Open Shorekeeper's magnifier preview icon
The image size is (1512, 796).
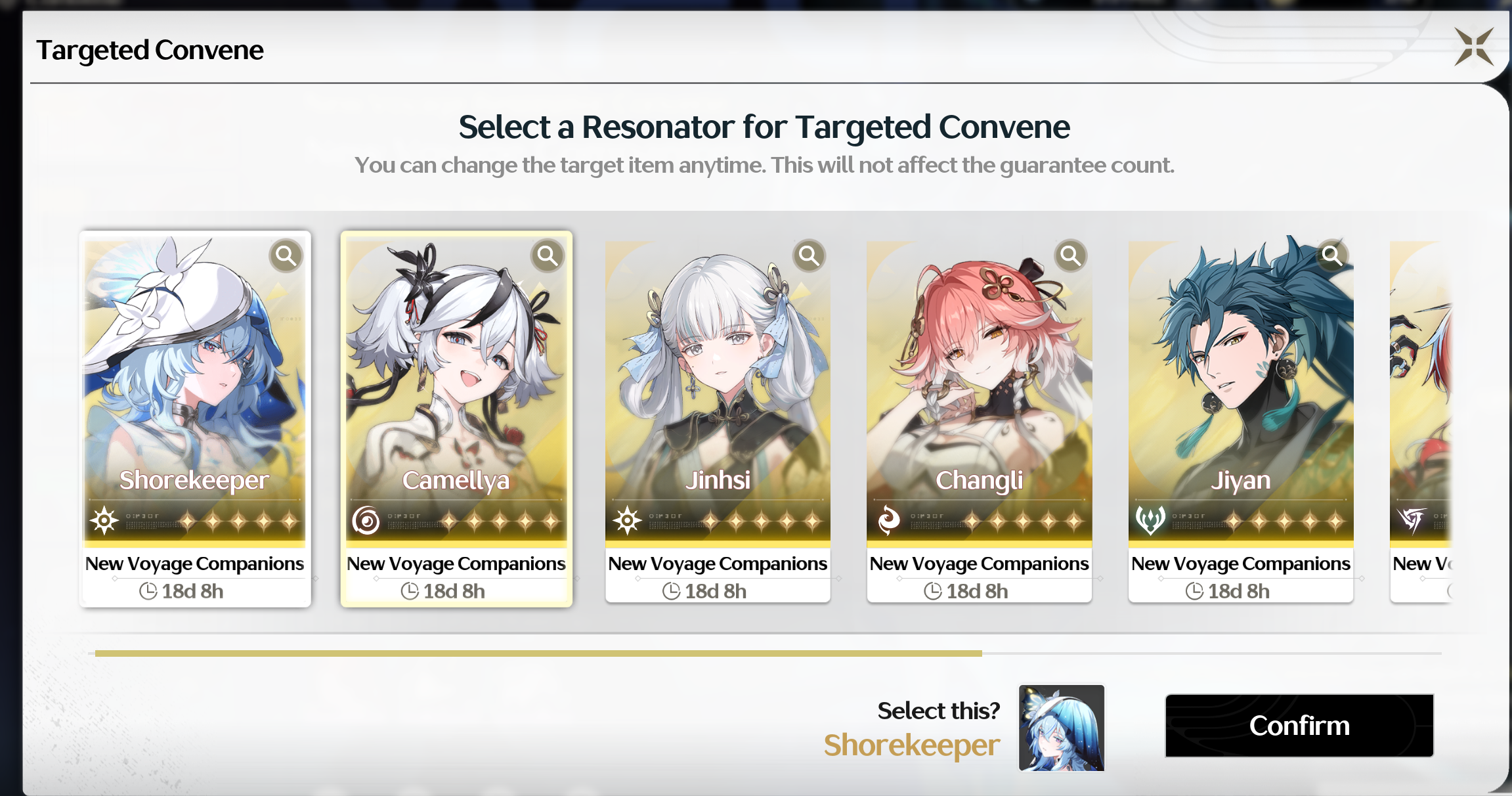286,255
